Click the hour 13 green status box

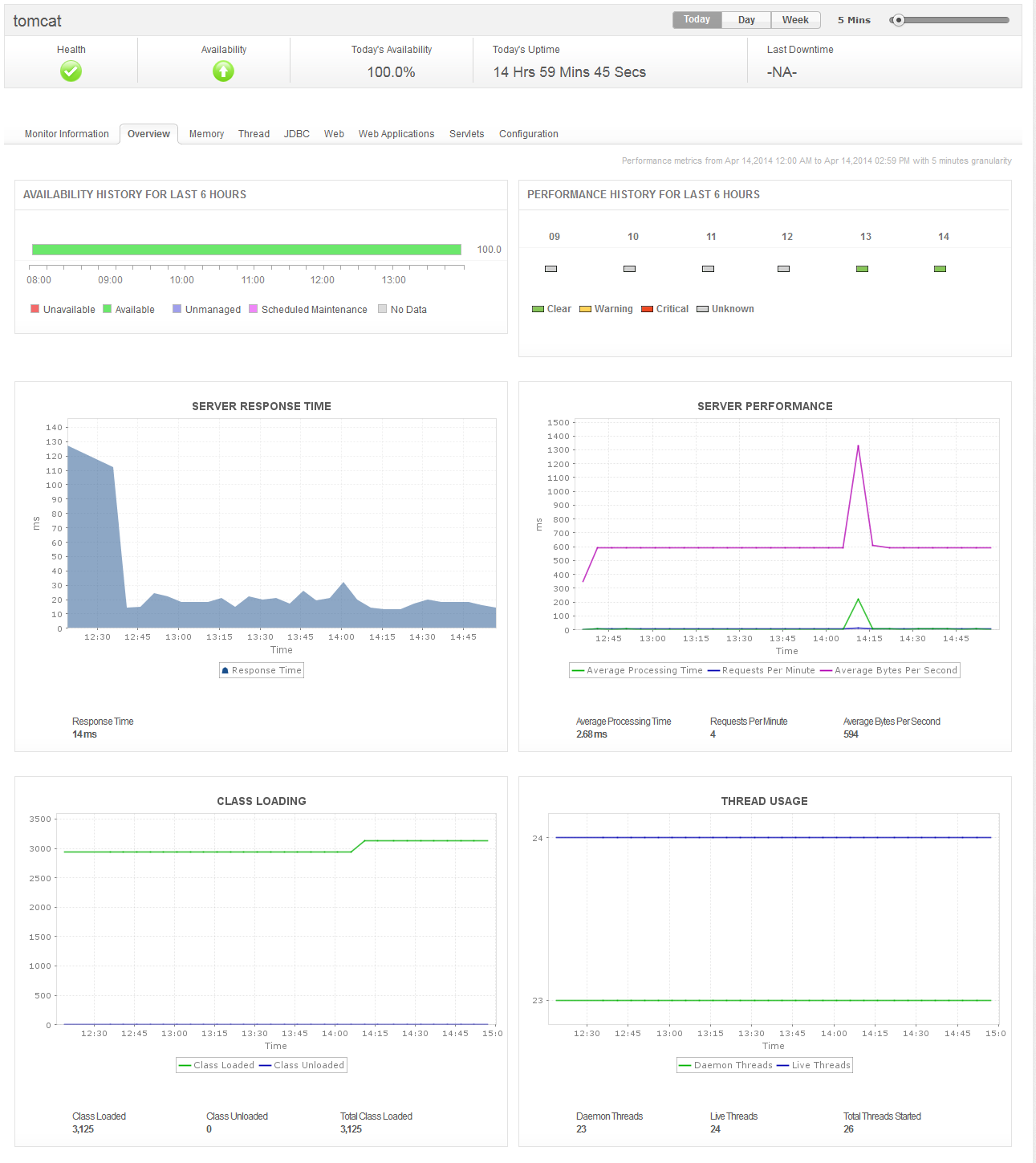(862, 269)
